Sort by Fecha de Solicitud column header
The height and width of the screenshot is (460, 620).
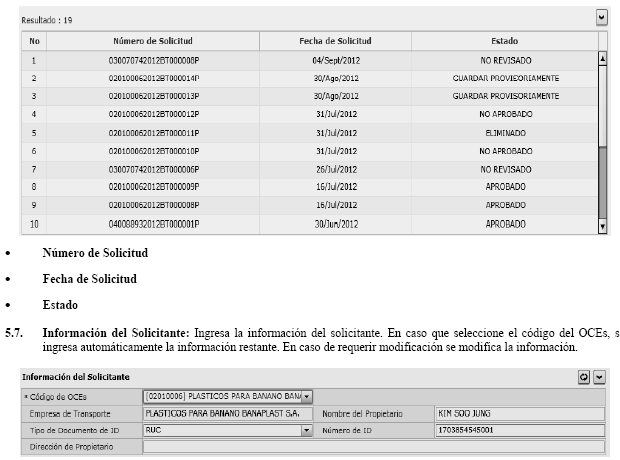335,41
